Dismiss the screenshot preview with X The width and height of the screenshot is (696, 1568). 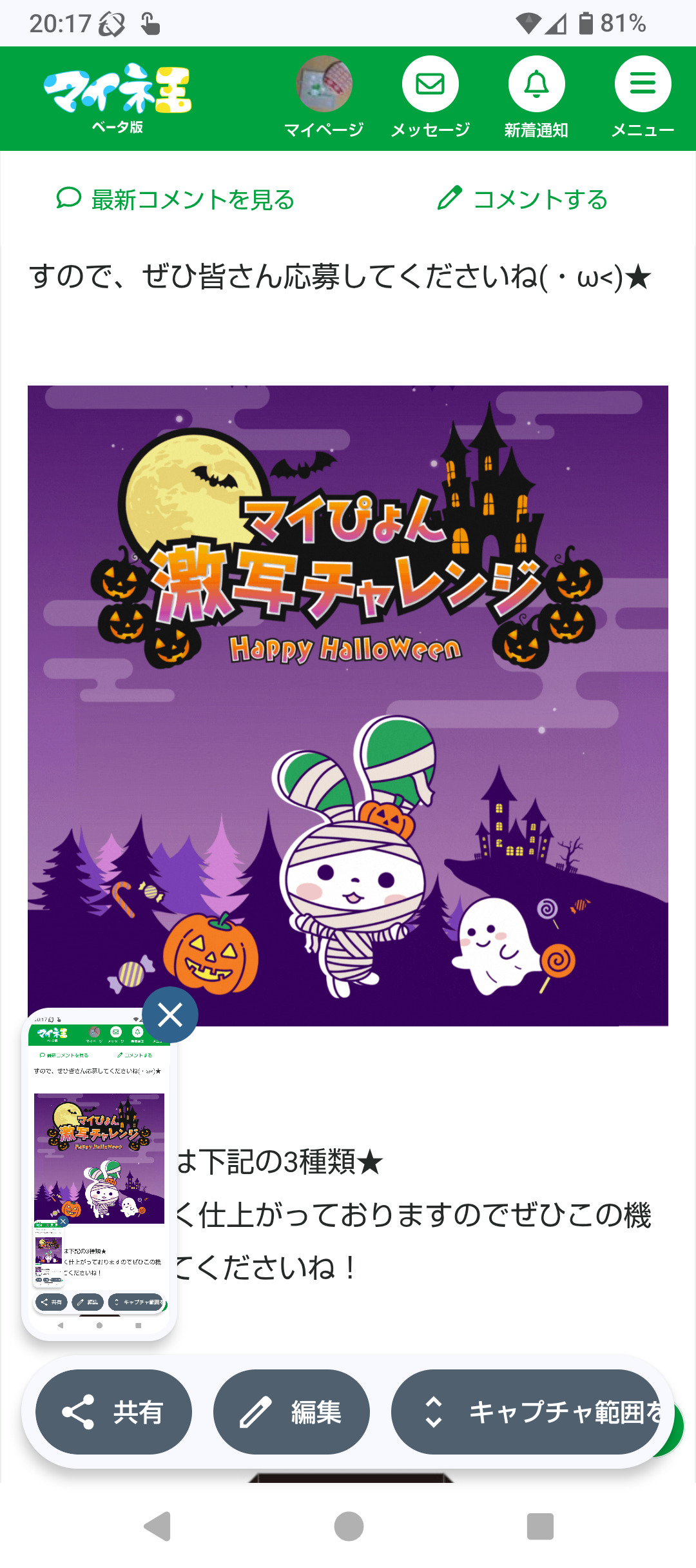(170, 1015)
